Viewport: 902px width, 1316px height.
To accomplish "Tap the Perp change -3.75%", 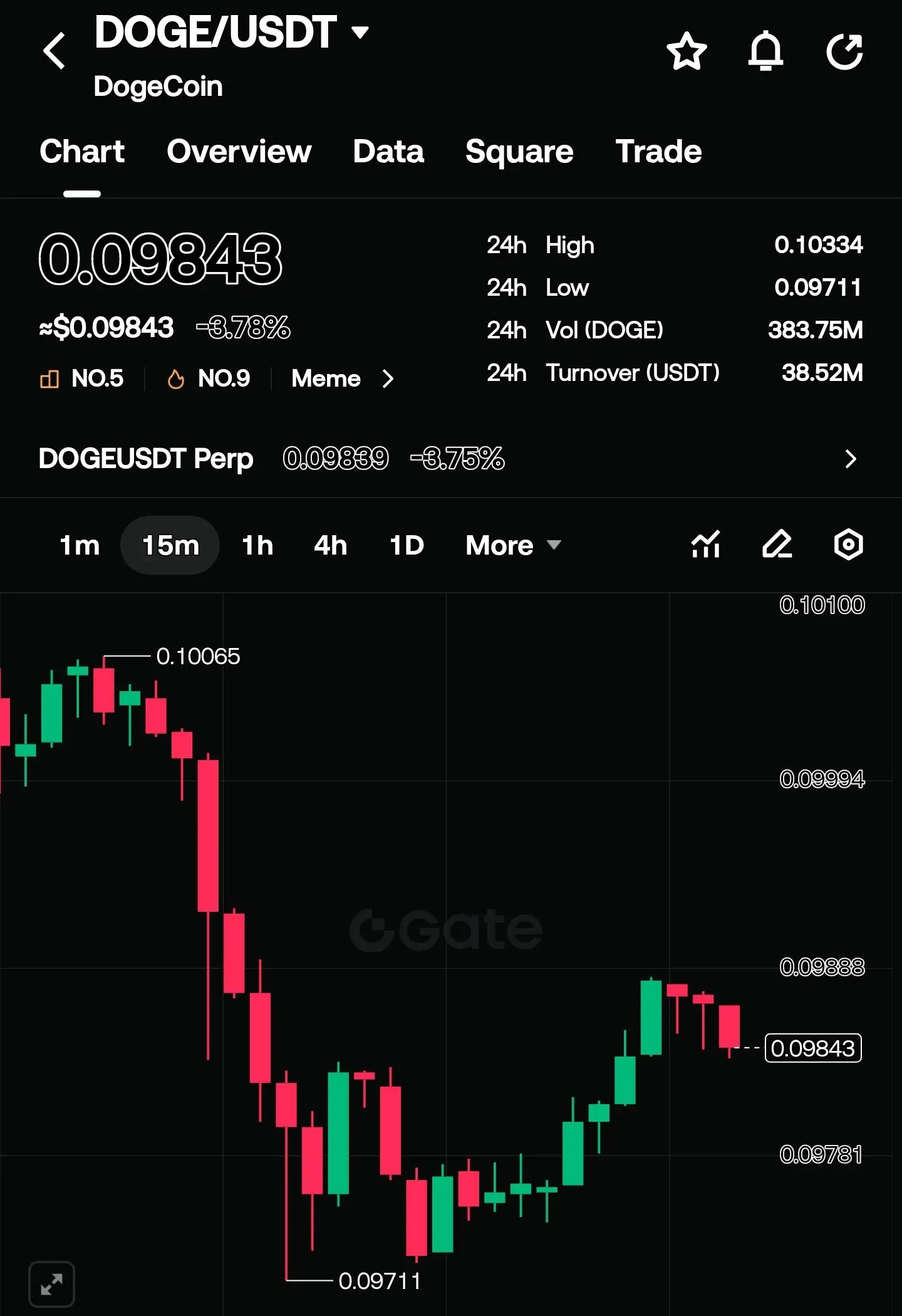I will [x=457, y=459].
